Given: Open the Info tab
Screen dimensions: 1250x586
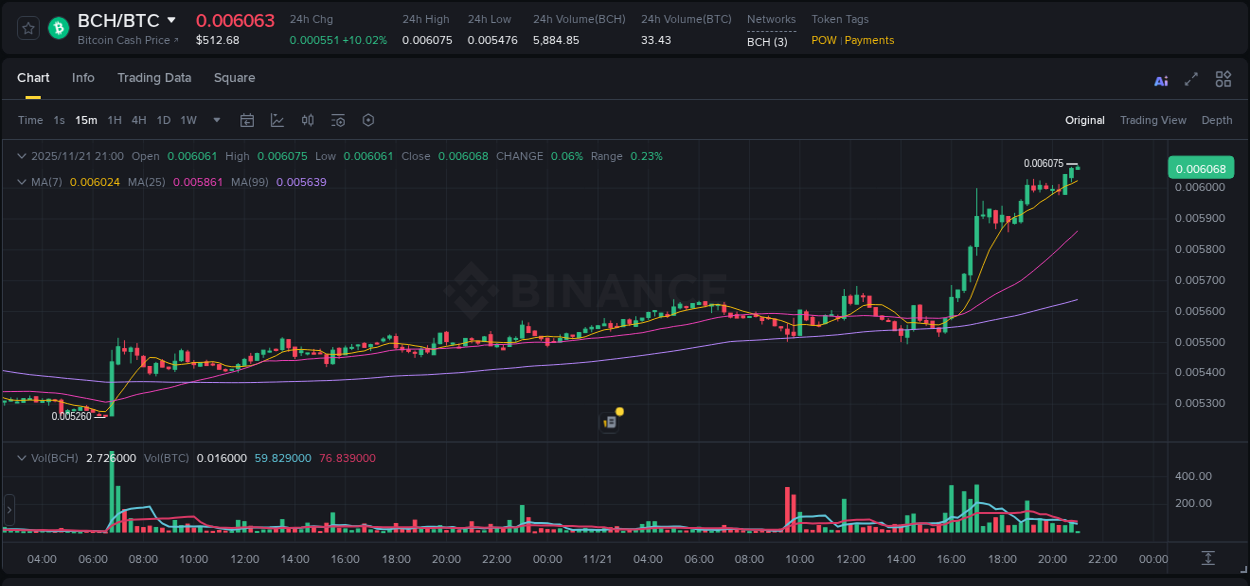Looking at the screenshot, I should [x=83, y=78].
